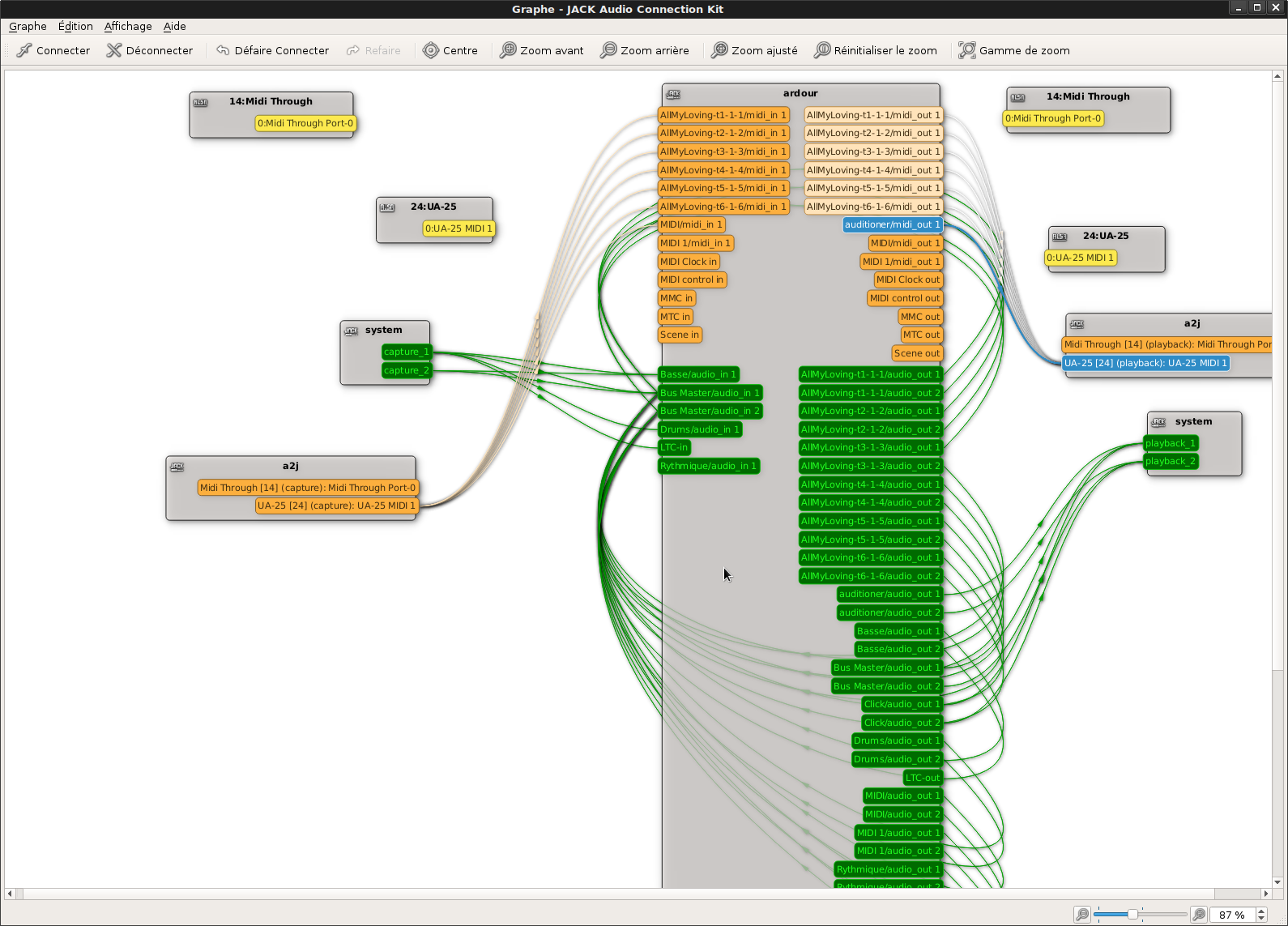Select the MIDI Clock in port

[689, 262]
